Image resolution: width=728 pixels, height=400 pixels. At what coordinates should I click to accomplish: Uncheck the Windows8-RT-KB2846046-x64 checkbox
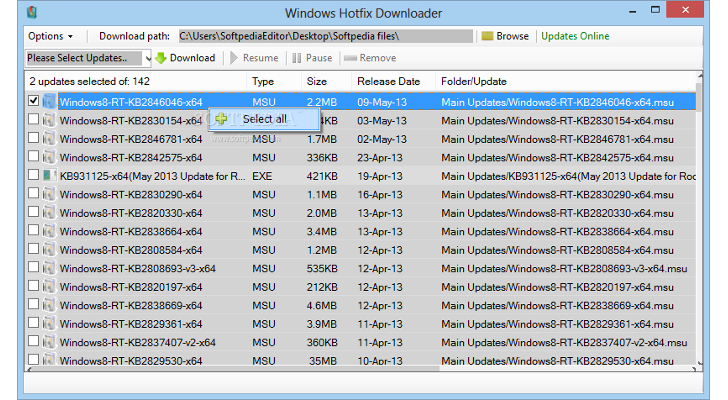(34, 101)
